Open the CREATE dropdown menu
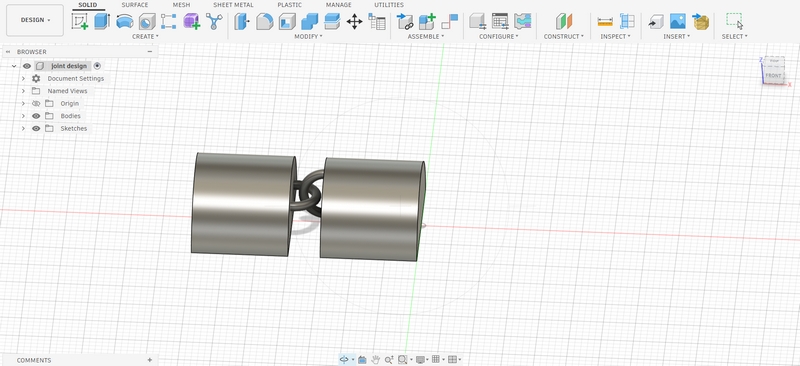The image size is (800, 366). pyautogui.click(x=145, y=36)
